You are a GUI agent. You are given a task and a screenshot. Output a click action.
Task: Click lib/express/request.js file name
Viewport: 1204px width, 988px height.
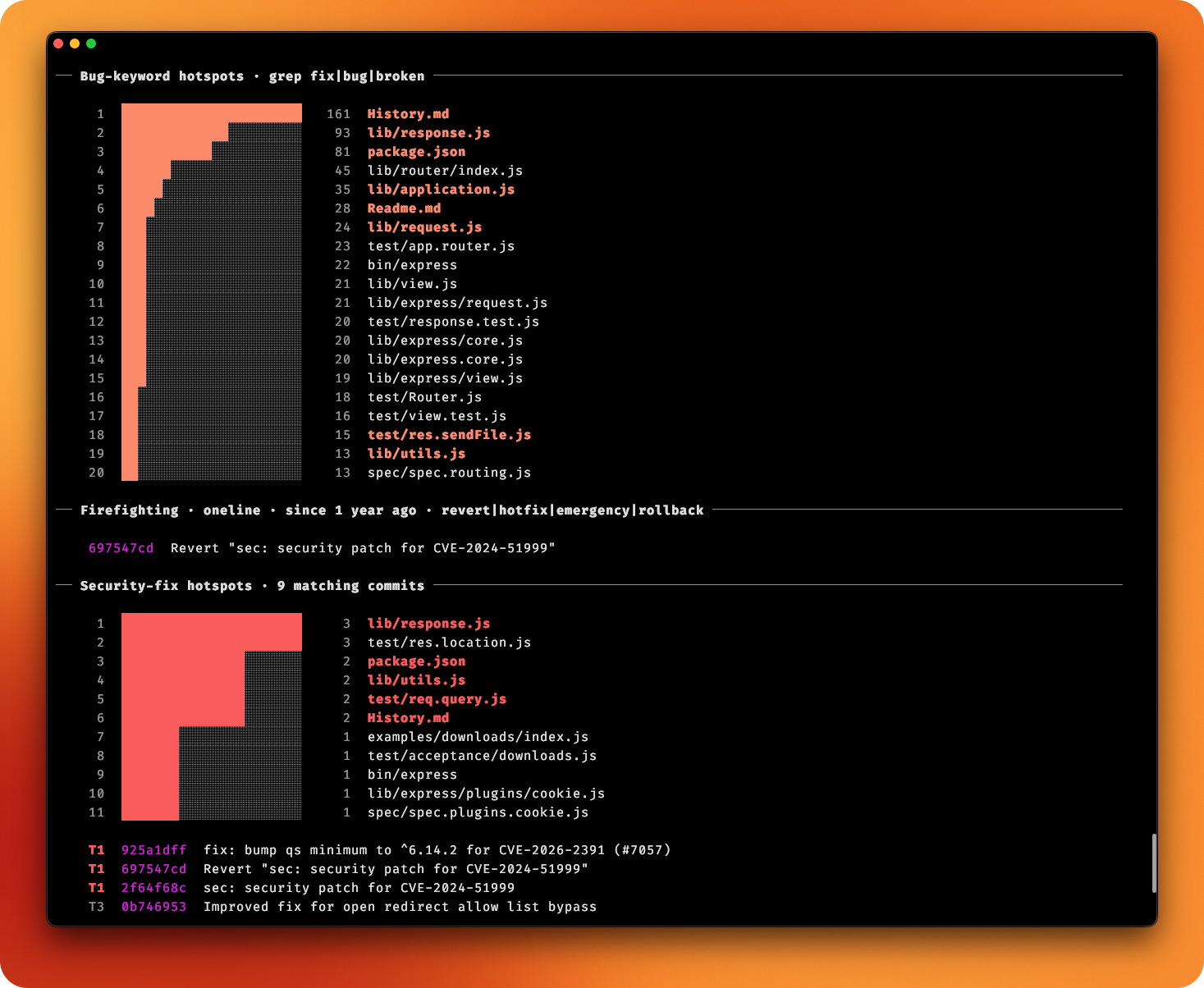click(x=457, y=303)
